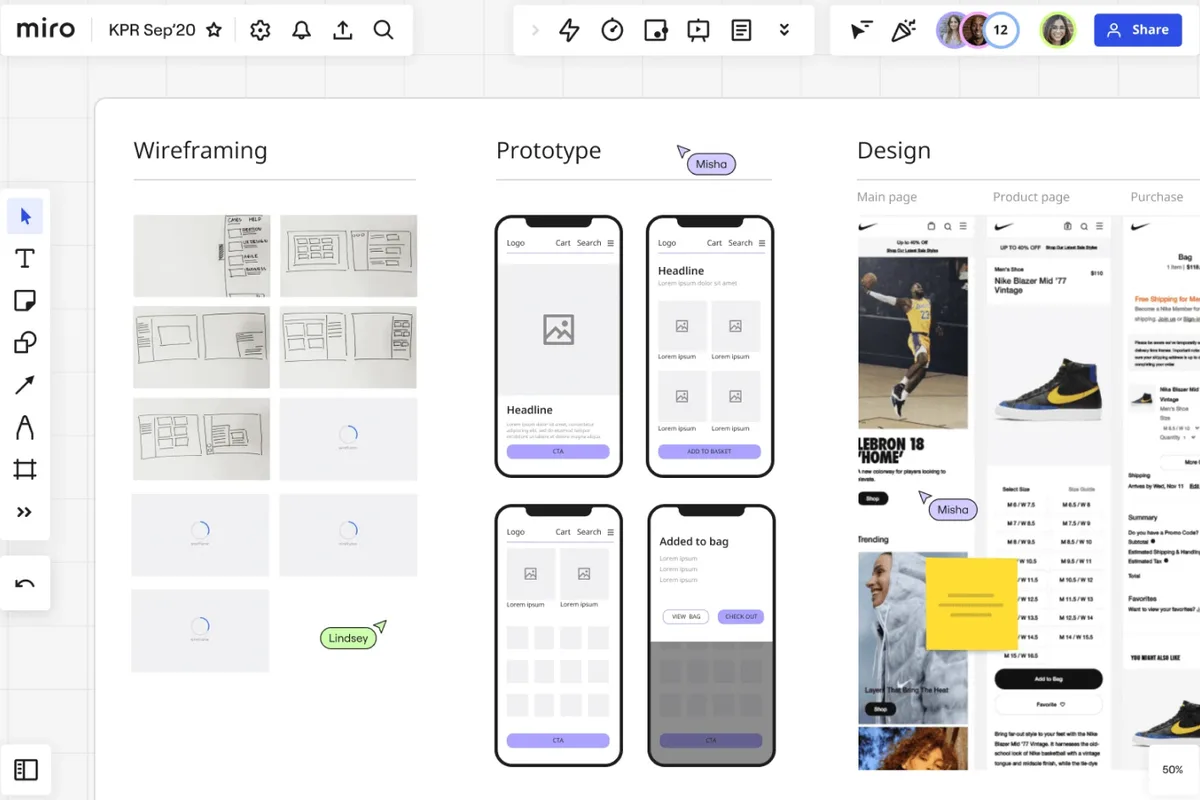Click the Shop button under LeBron headline
The width and height of the screenshot is (1200, 800).
tap(872, 498)
